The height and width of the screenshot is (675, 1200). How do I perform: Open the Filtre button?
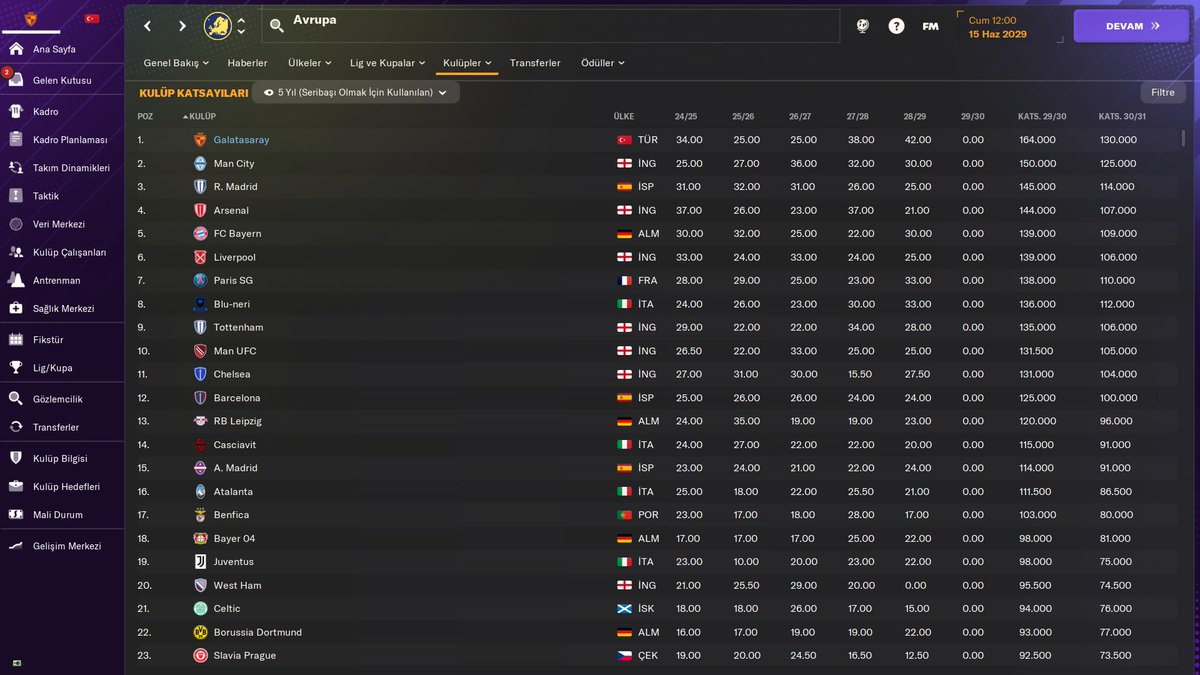[1162, 92]
